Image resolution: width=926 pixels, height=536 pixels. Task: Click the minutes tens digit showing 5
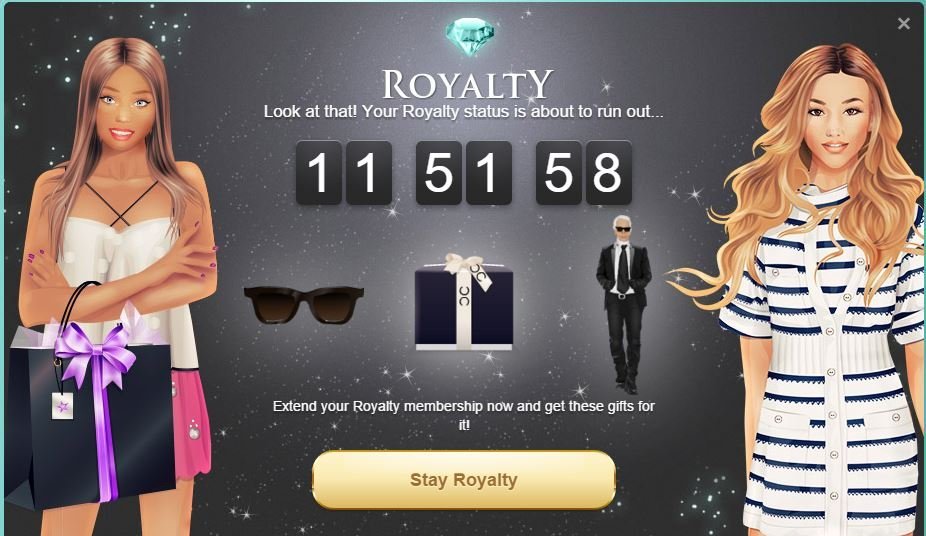click(439, 172)
